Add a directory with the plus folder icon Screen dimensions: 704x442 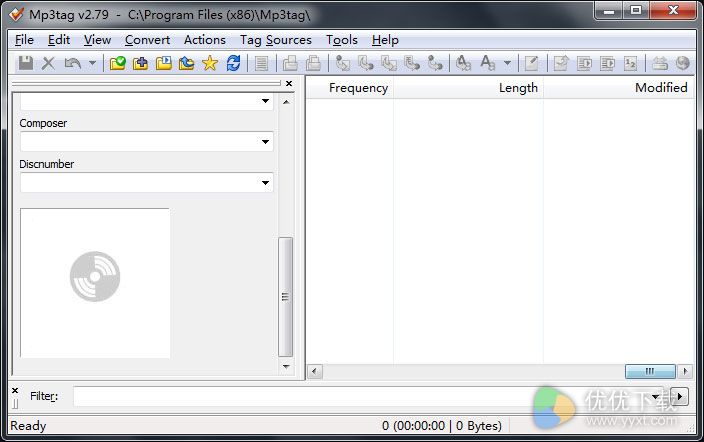(x=141, y=63)
